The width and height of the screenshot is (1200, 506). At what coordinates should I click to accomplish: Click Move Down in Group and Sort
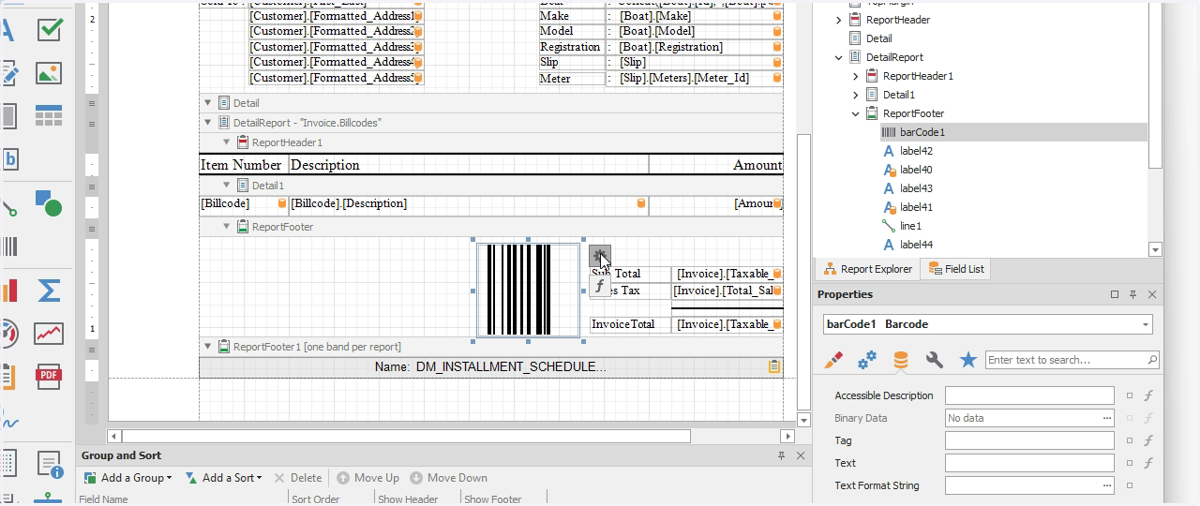pos(448,478)
